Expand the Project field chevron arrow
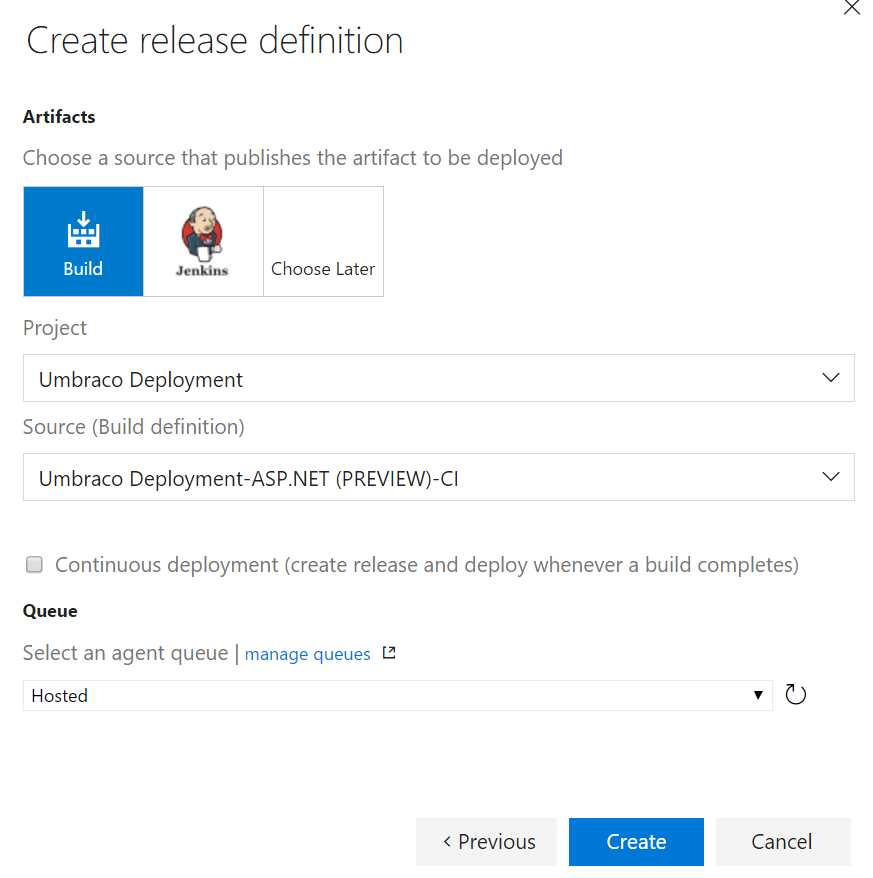873x878 pixels. [x=830, y=378]
